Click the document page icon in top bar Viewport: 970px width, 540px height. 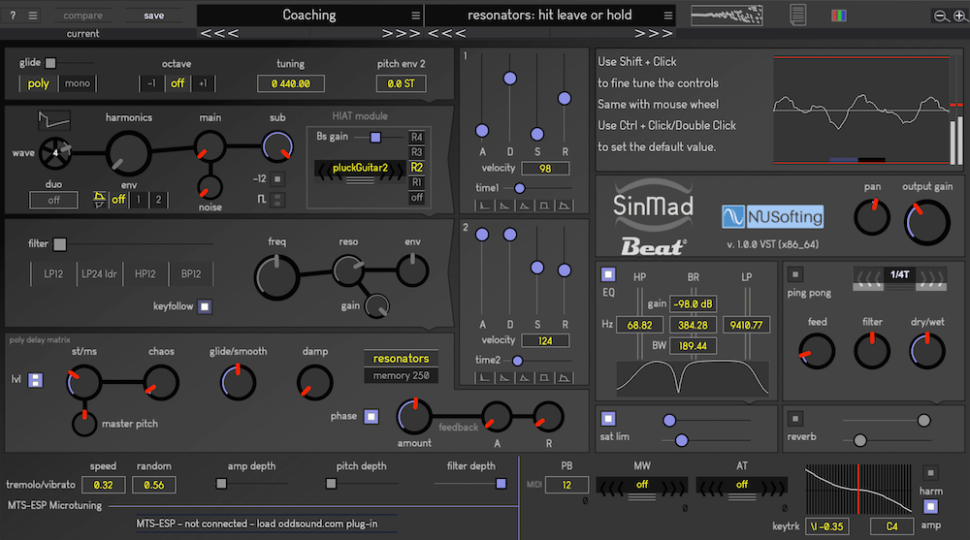point(797,16)
